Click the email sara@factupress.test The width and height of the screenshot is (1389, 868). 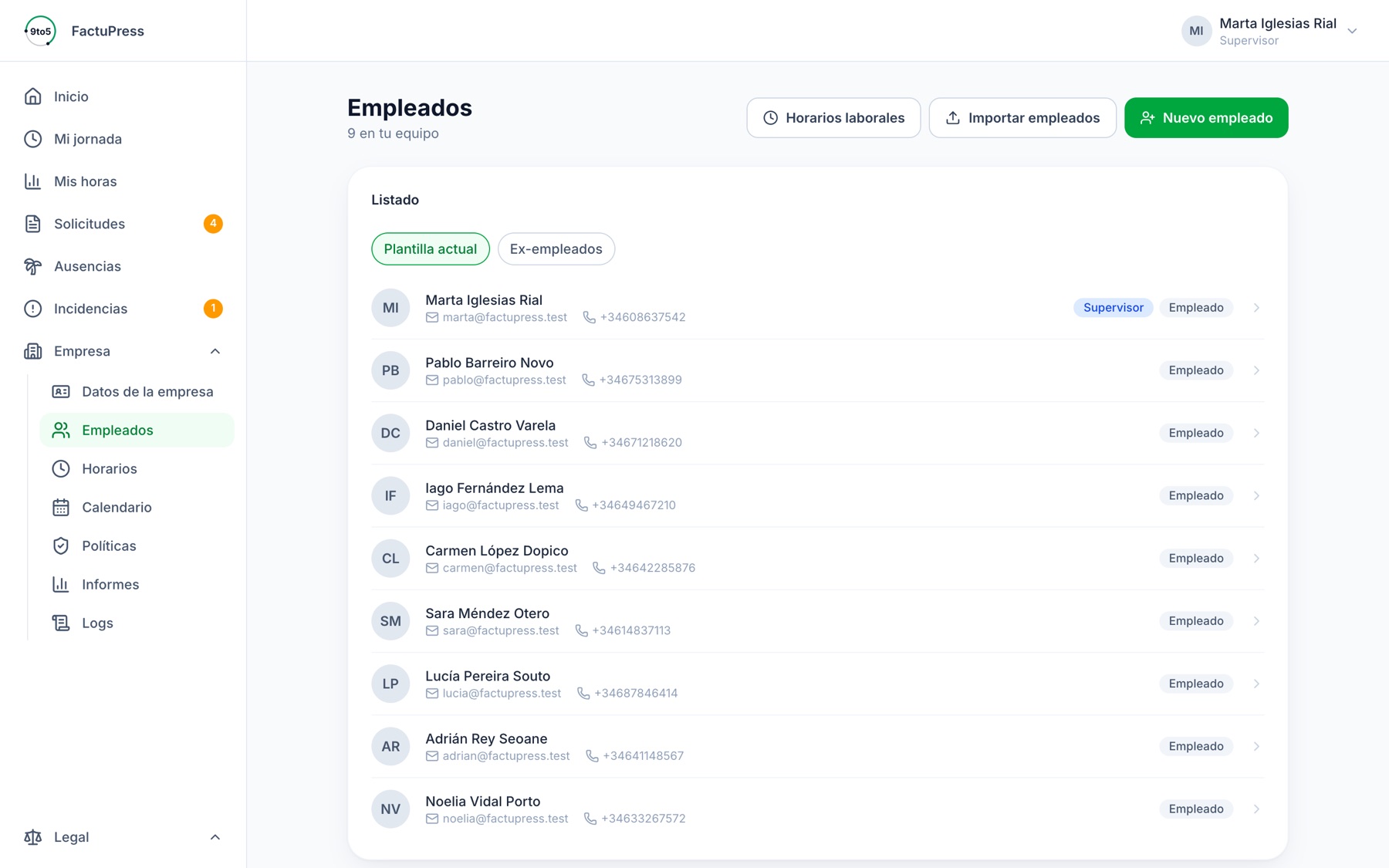coord(501,630)
